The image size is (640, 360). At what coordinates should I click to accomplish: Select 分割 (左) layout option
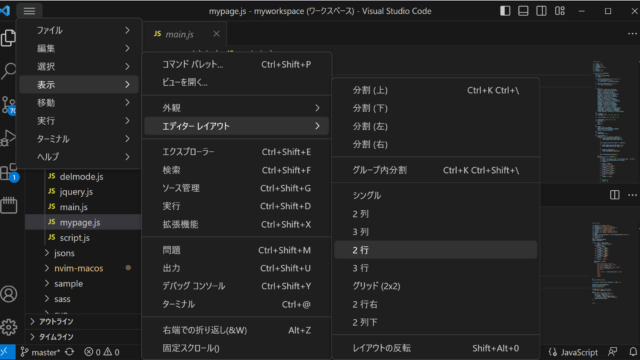(436, 127)
